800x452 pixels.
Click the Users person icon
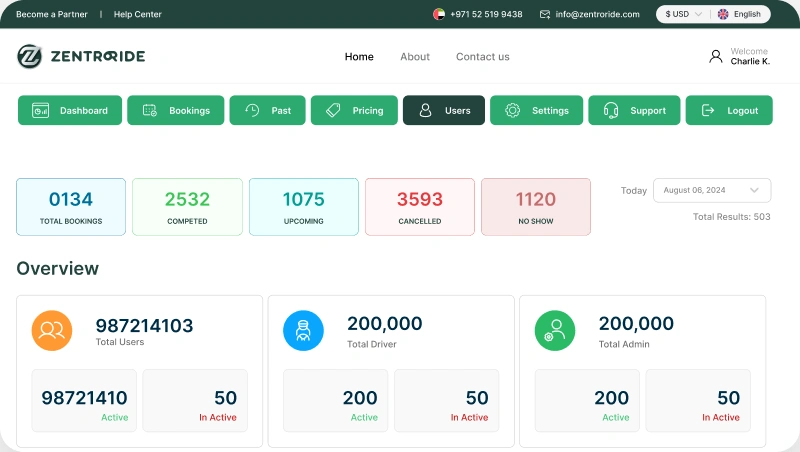426,110
